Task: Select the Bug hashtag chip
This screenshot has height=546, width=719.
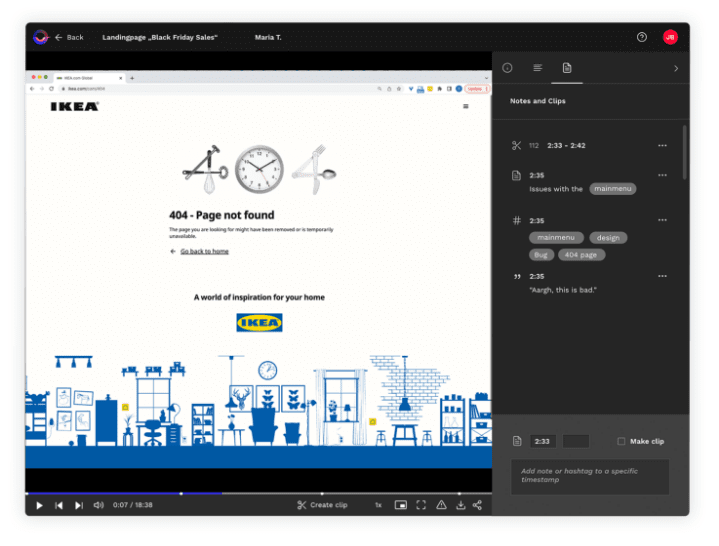Action: (x=541, y=255)
